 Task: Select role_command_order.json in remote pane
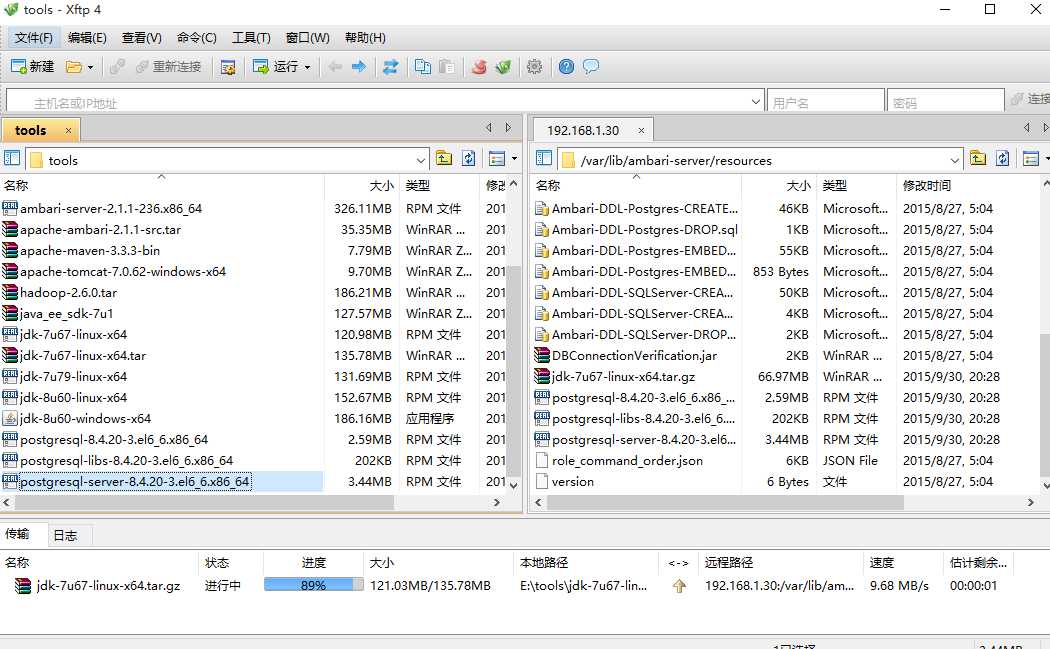[627, 461]
